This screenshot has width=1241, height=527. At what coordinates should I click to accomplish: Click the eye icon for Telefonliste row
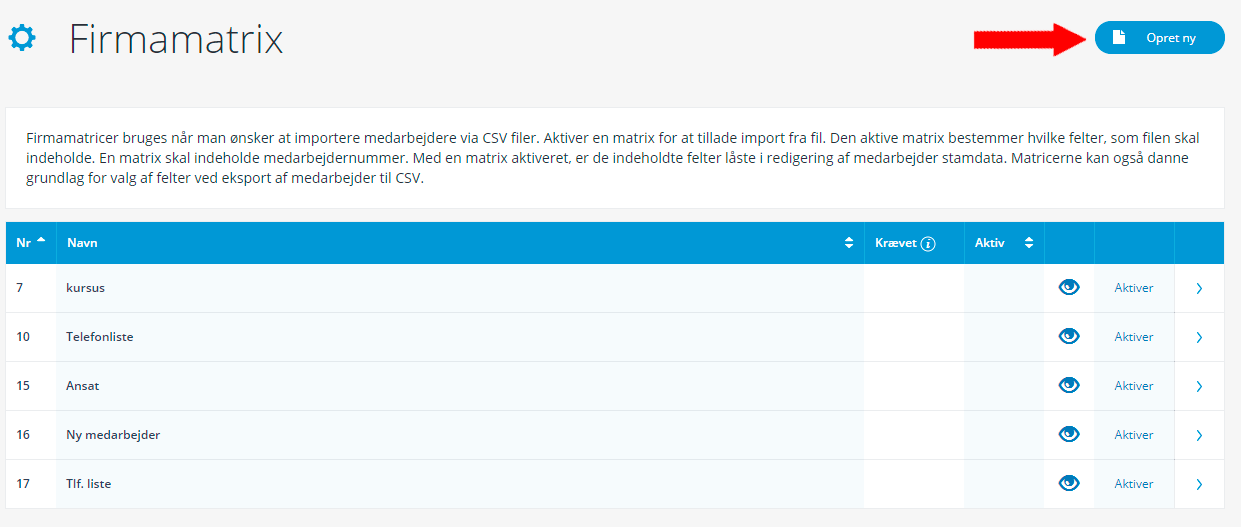(x=1069, y=337)
